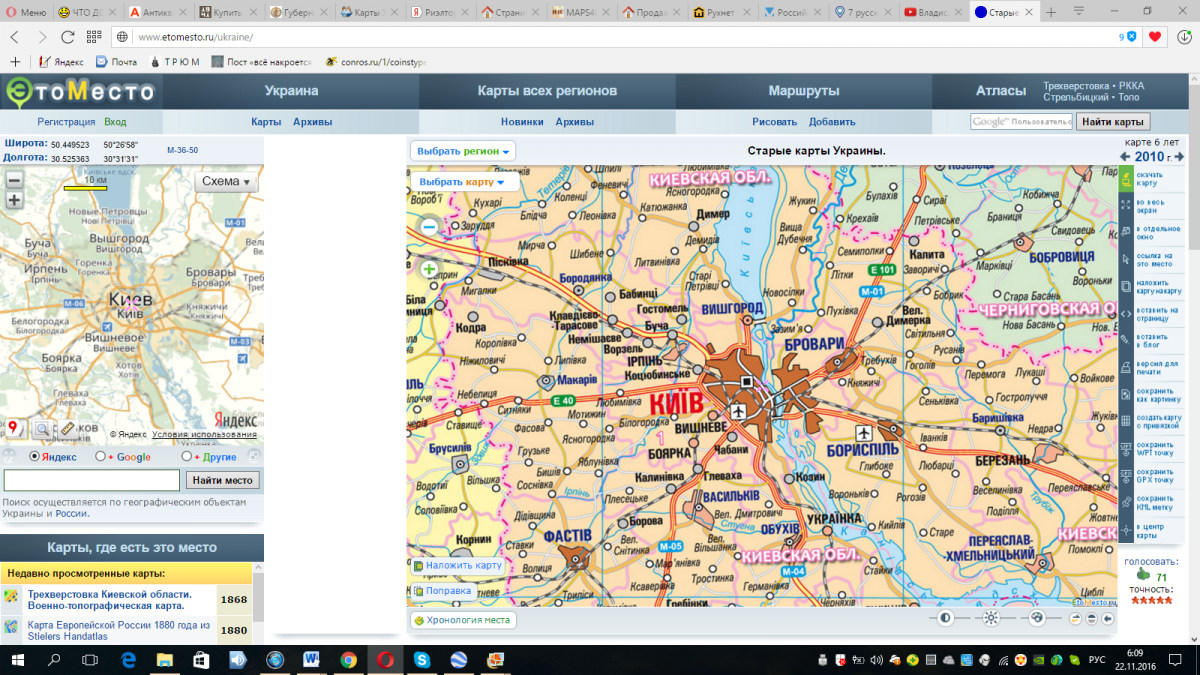
Task: Zoom out the Yandex mini map
Action: pyautogui.click(x=14, y=181)
